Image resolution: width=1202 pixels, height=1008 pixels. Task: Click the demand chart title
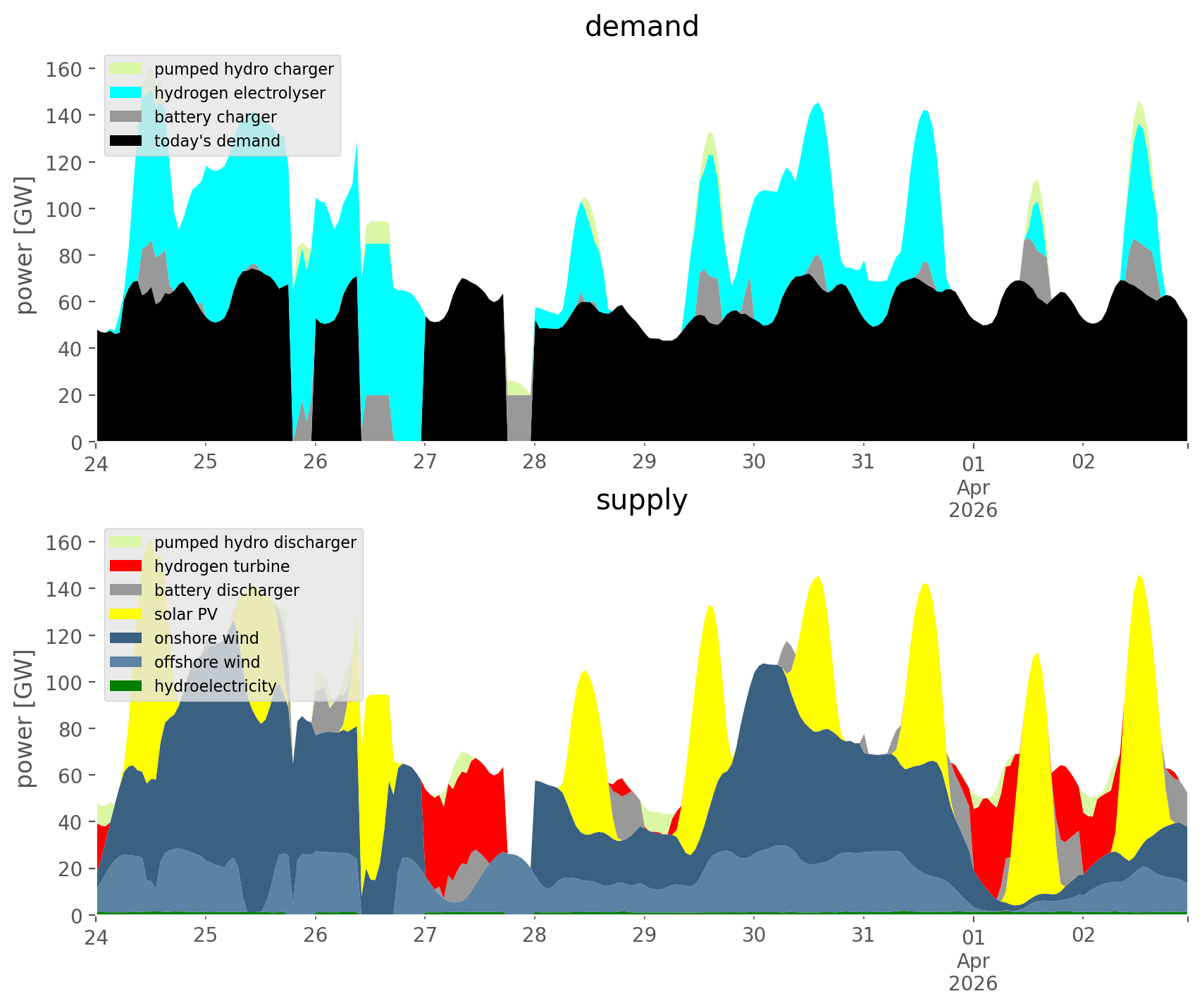pos(641,27)
